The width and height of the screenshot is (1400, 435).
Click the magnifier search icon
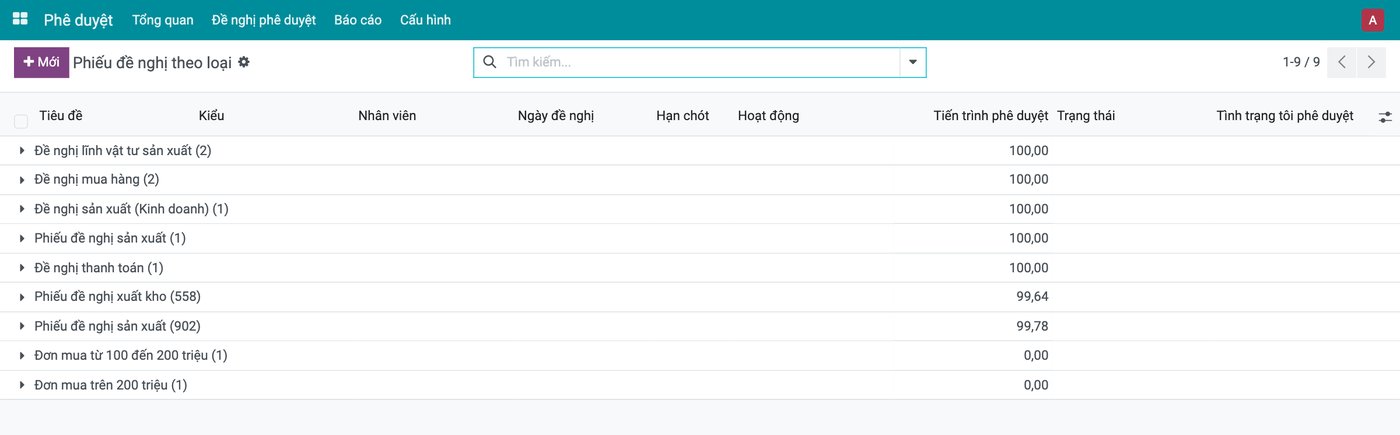coord(489,62)
